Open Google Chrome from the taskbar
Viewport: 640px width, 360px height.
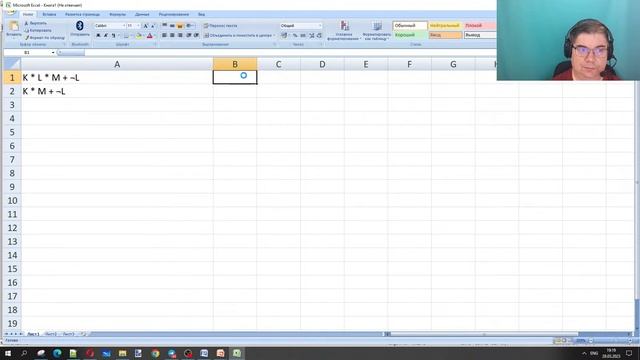155,353
